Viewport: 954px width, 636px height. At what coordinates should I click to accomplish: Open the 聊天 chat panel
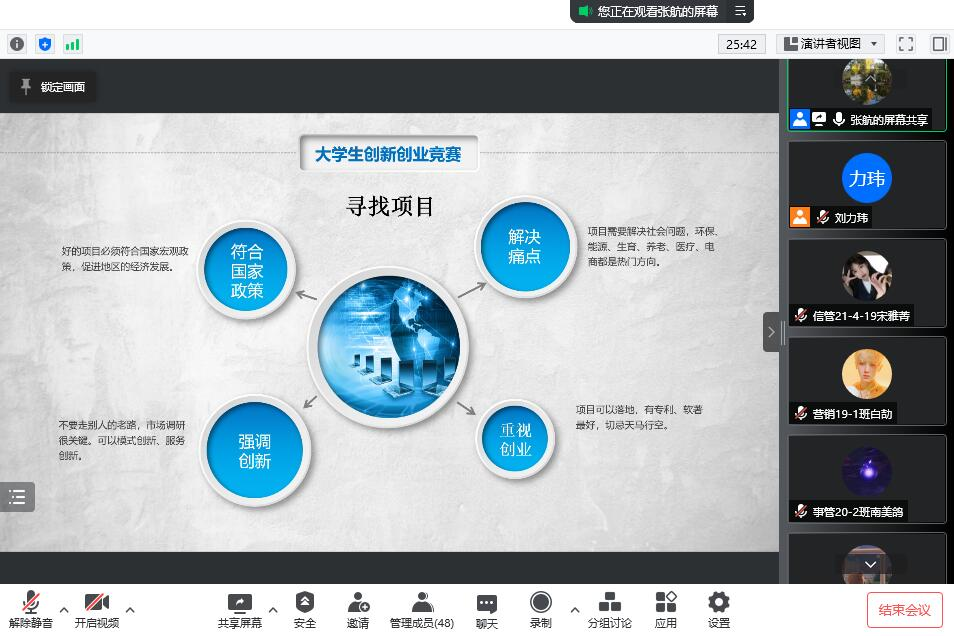(x=487, y=609)
